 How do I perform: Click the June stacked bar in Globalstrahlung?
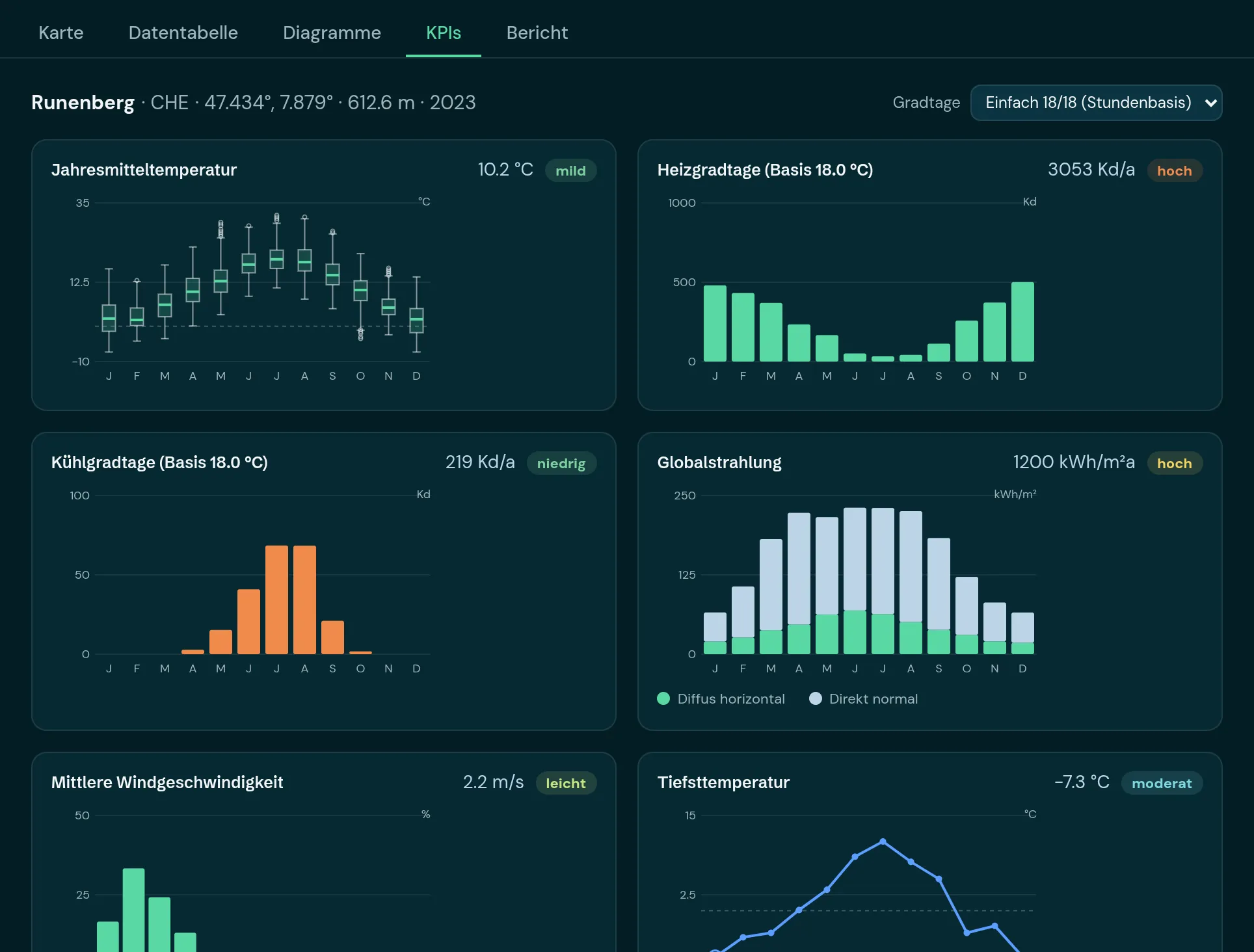click(x=855, y=581)
